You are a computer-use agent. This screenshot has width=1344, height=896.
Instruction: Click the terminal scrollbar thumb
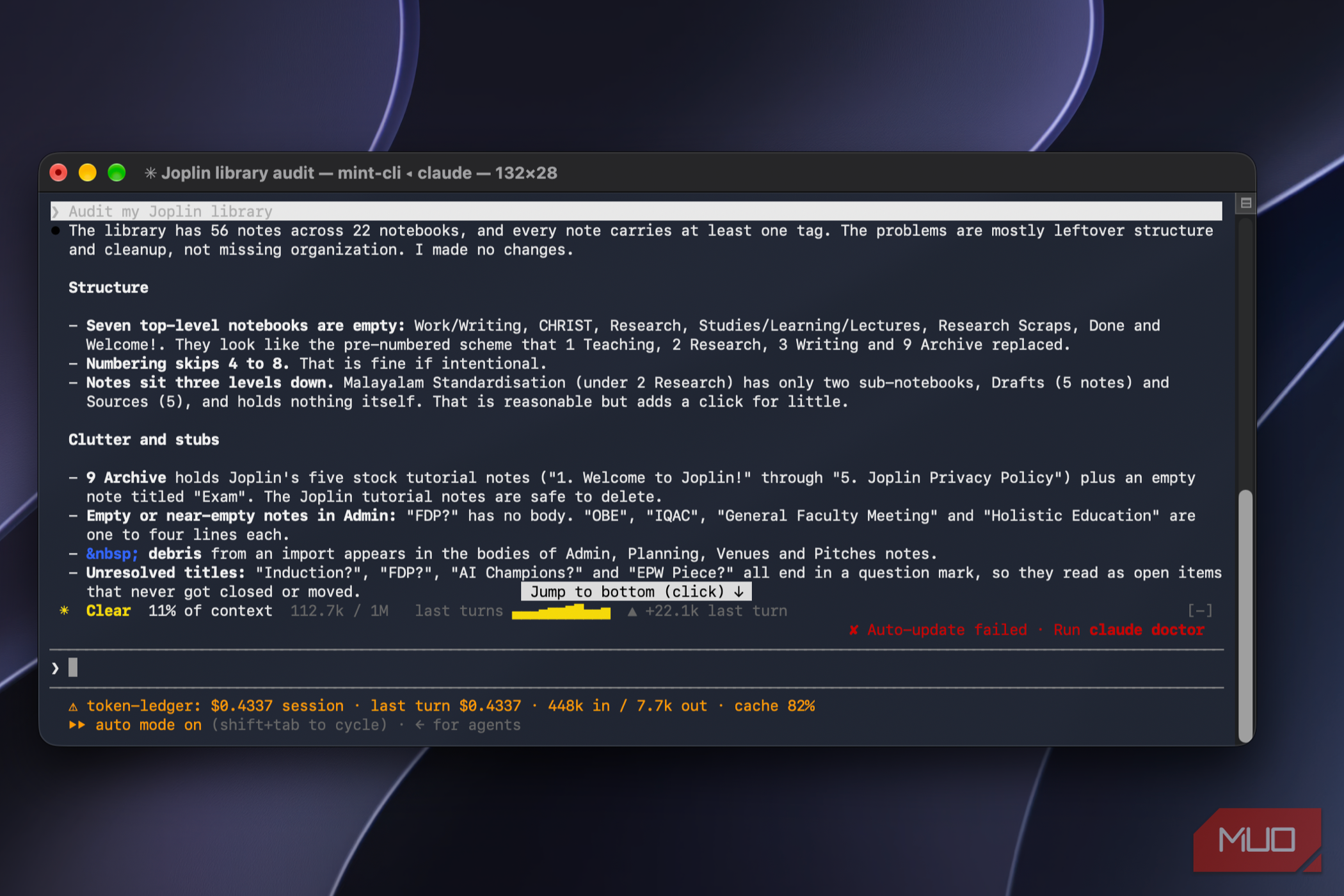coord(1245,616)
